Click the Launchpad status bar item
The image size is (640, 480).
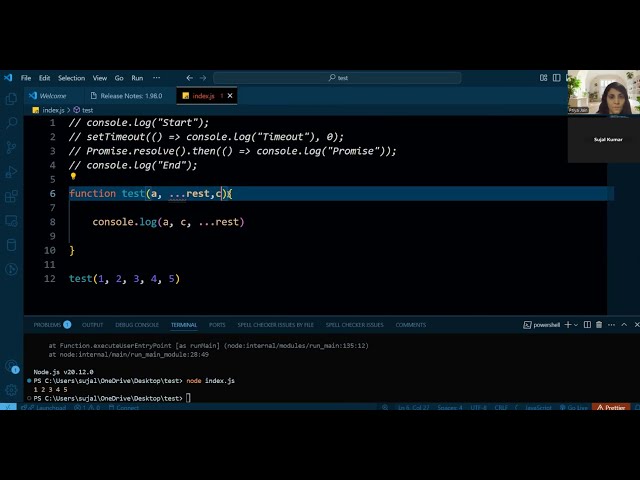click(44, 407)
